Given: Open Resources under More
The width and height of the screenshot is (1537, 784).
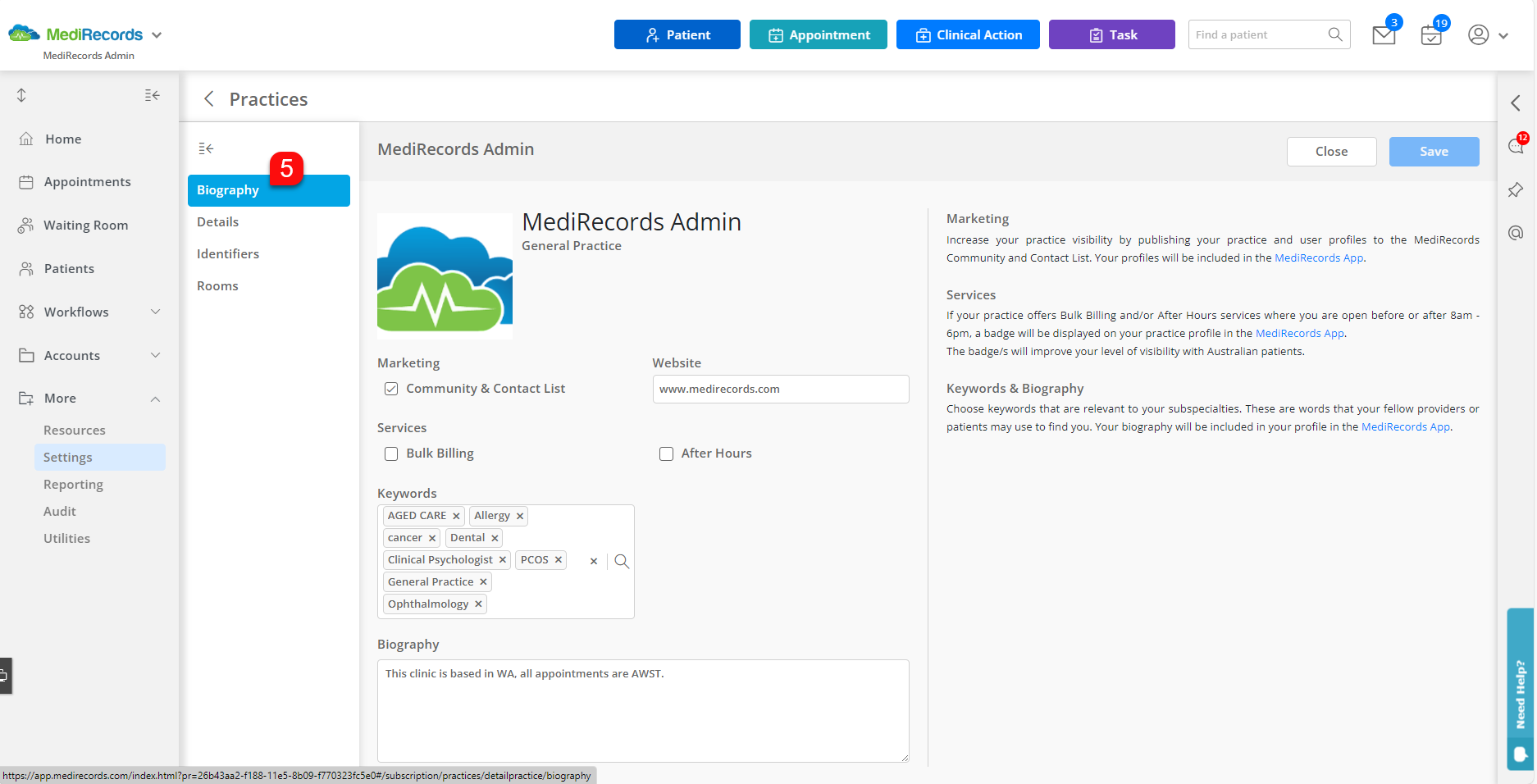Looking at the screenshot, I should coord(75,431).
